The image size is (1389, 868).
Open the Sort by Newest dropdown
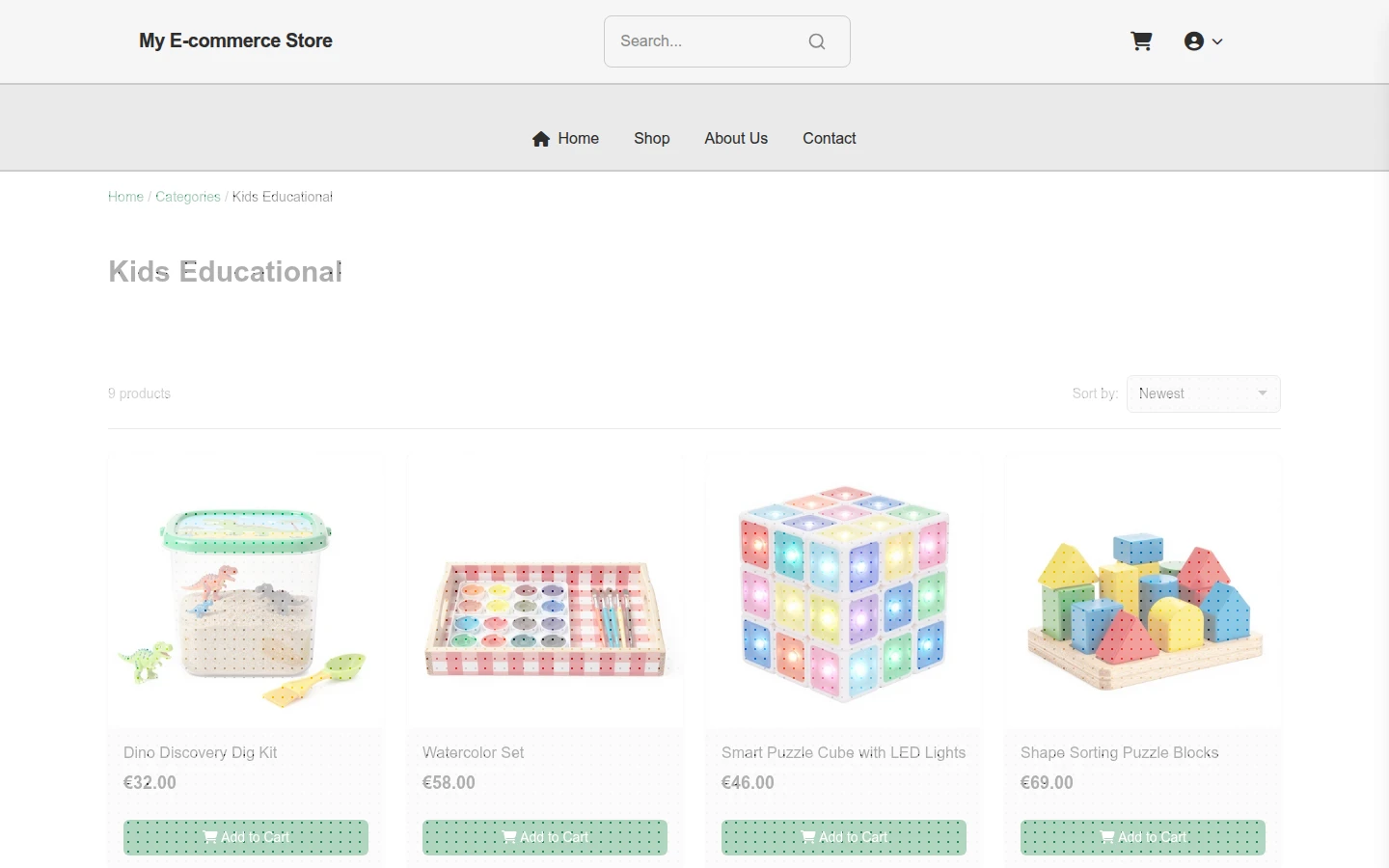(1204, 393)
